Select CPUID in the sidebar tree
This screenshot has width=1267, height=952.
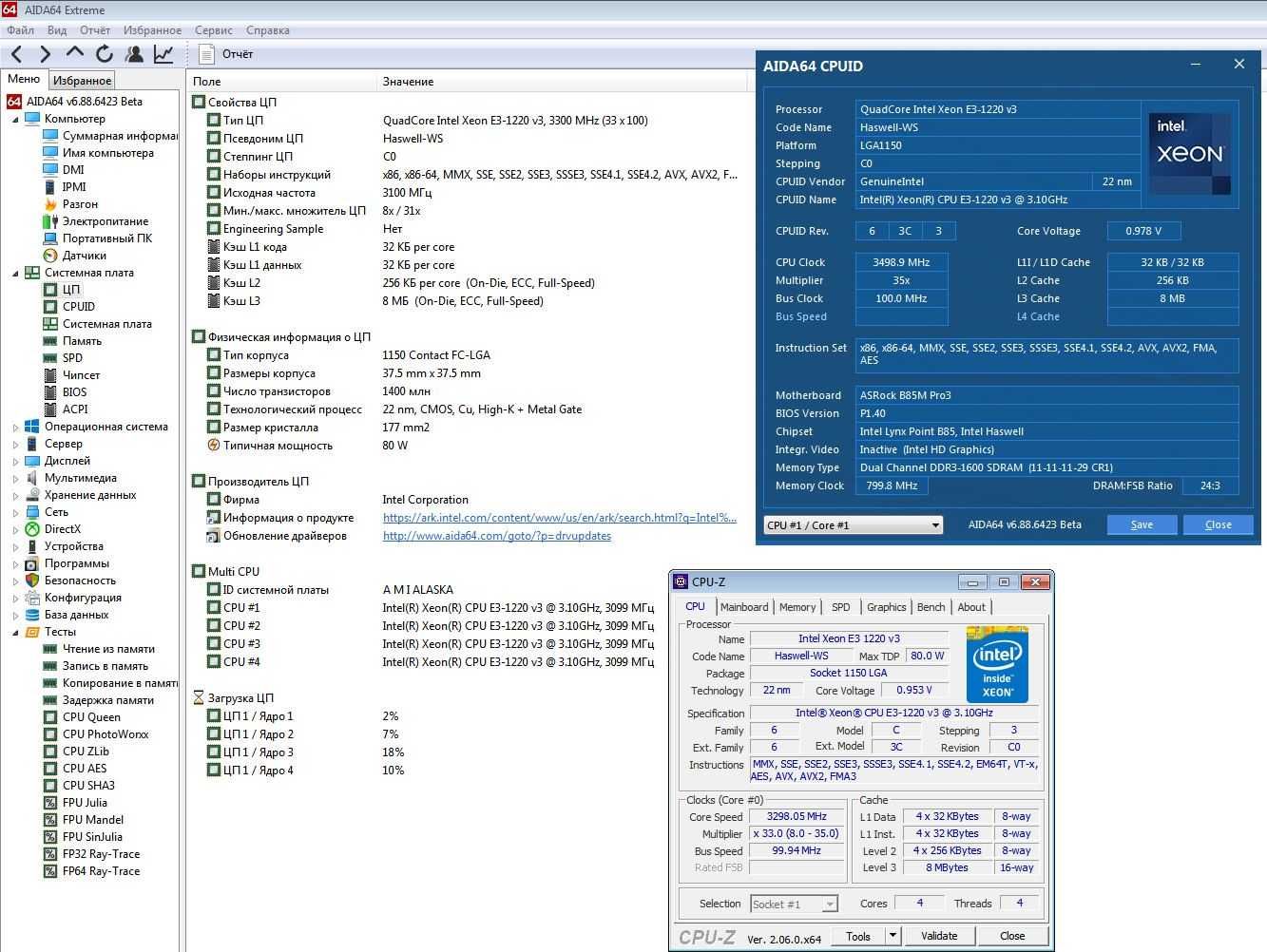[x=79, y=307]
